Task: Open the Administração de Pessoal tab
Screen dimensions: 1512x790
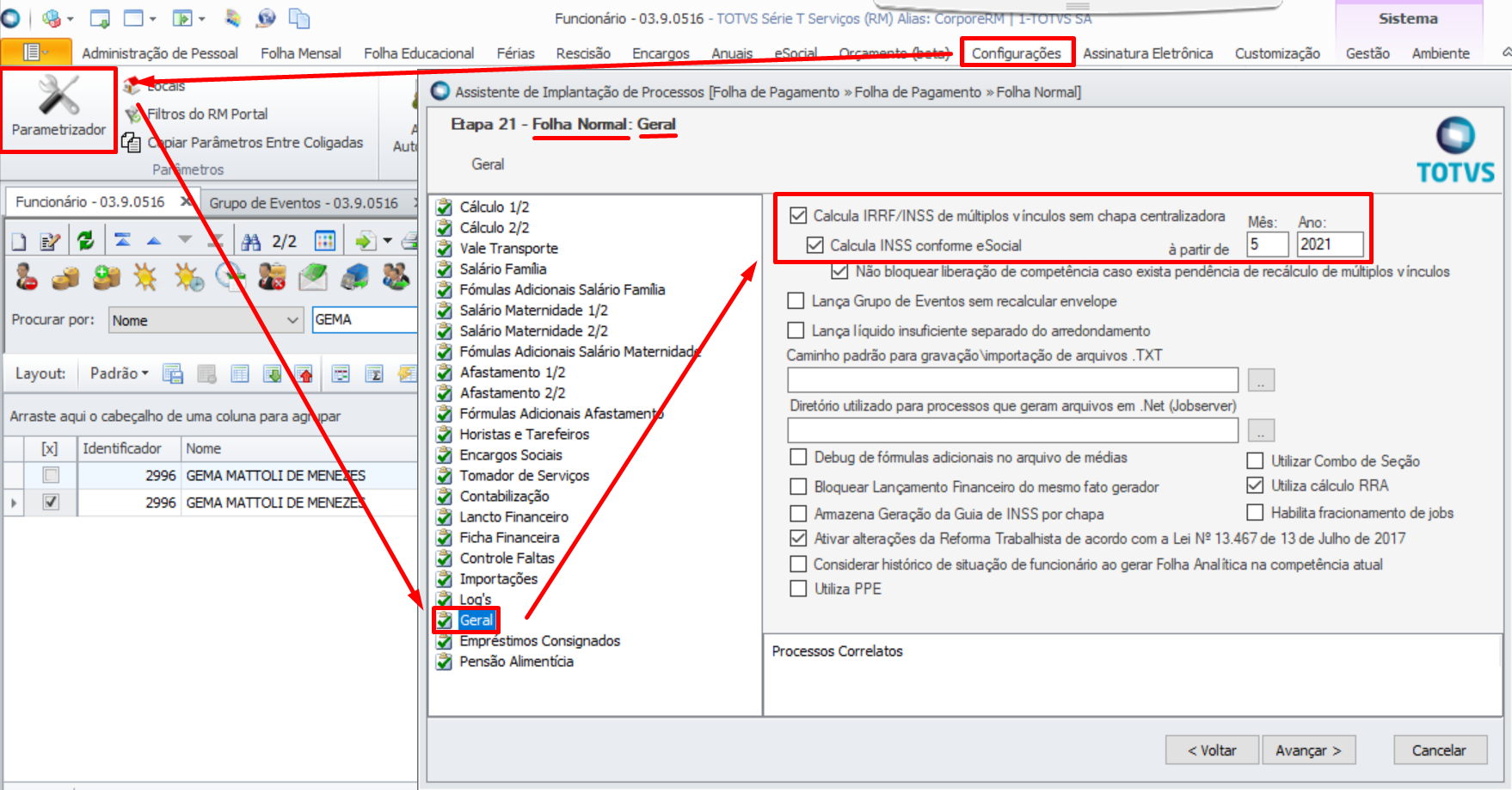Action: 160,53
